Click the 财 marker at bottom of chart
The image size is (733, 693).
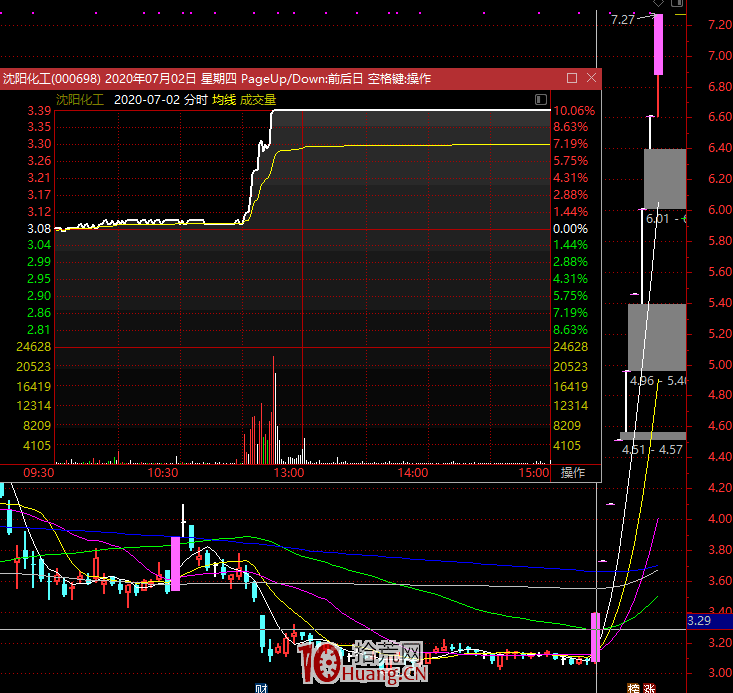262,687
